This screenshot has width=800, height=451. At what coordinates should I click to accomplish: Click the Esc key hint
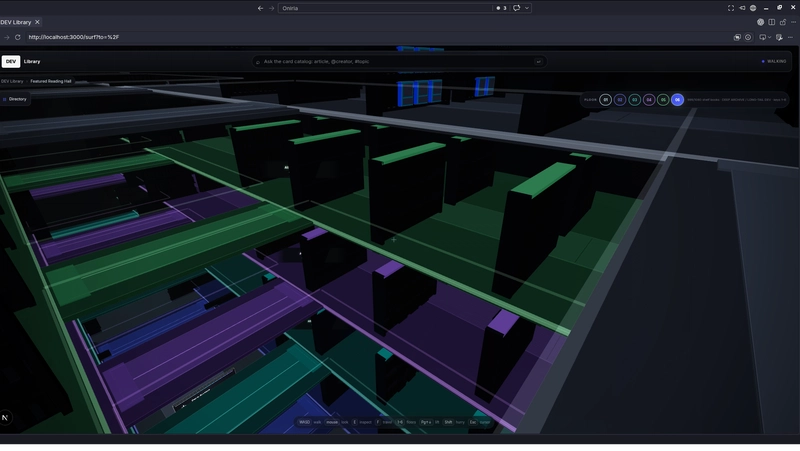(x=473, y=422)
